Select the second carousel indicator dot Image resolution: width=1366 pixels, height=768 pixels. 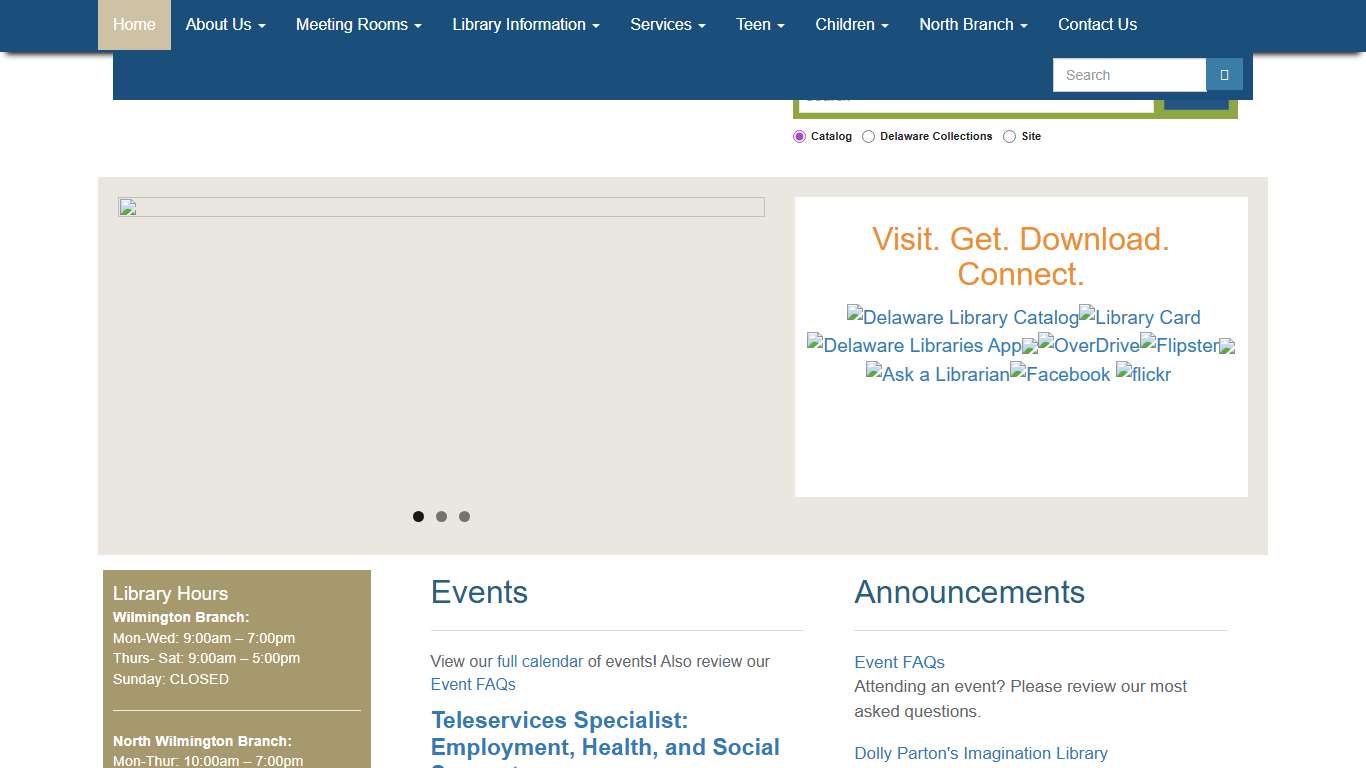point(441,516)
